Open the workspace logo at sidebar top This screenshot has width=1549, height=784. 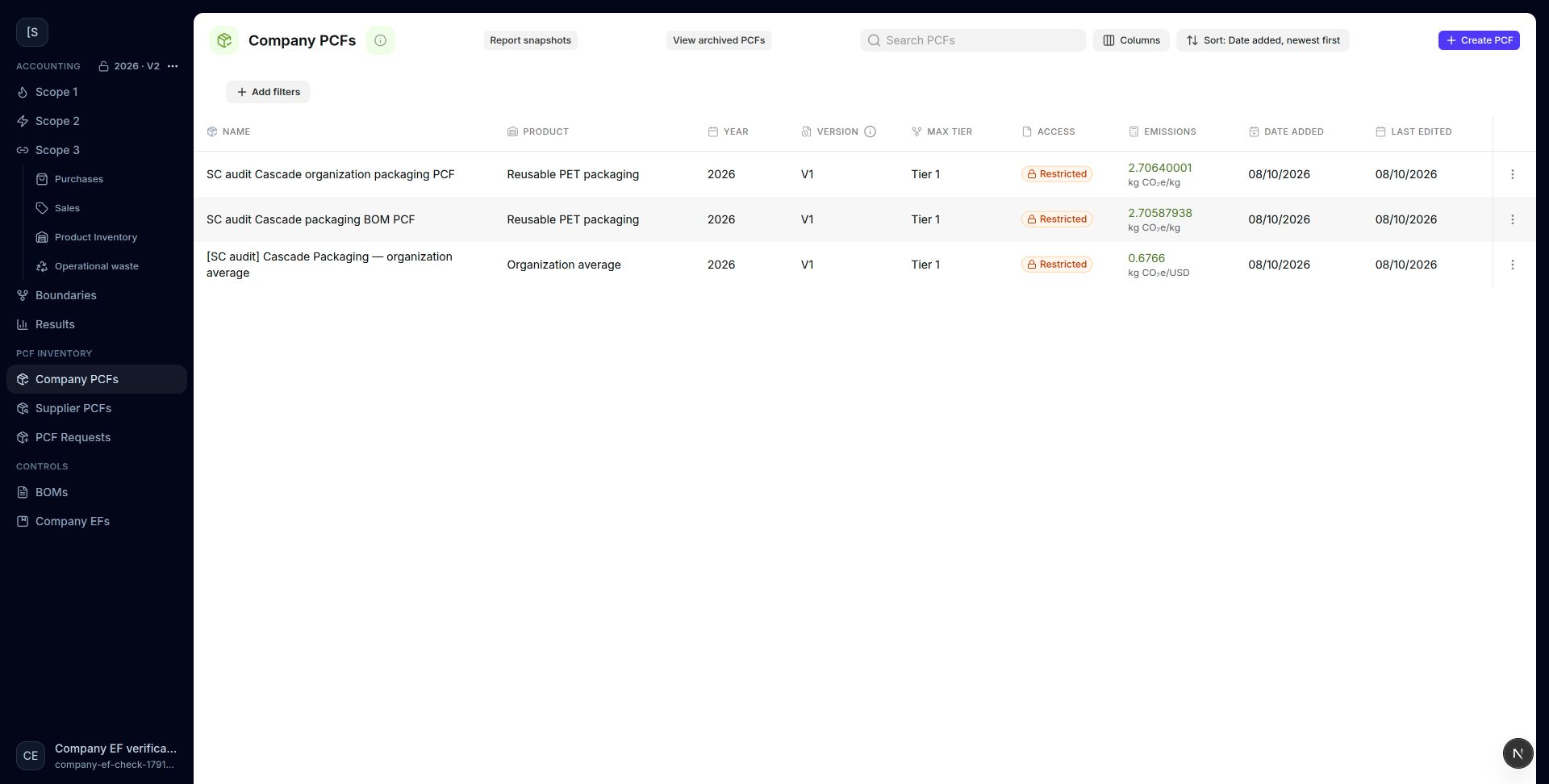pyautogui.click(x=32, y=32)
